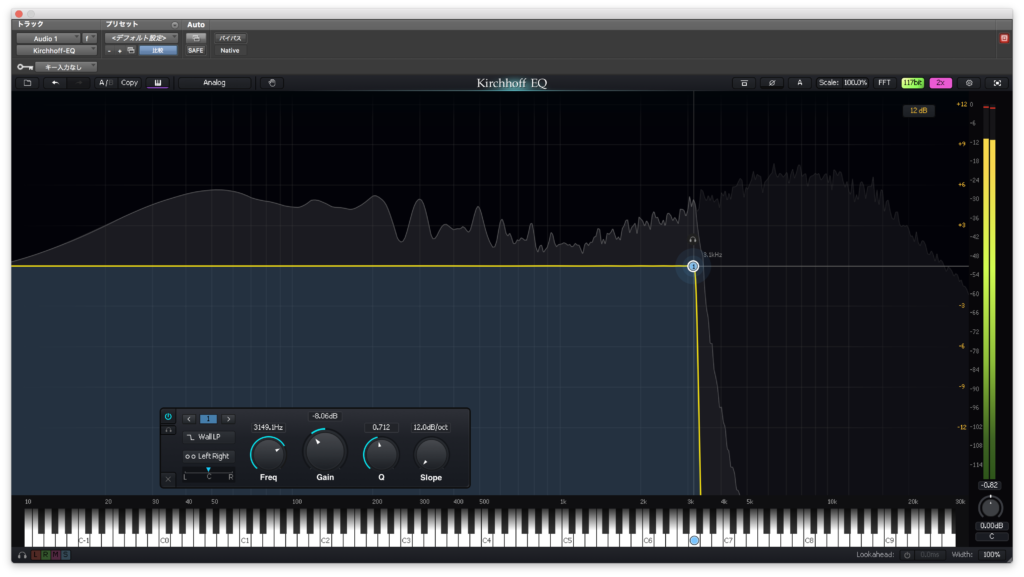Open the キー入力なし key input dropdown
The width and height of the screenshot is (1024, 577).
(x=66, y=67)
